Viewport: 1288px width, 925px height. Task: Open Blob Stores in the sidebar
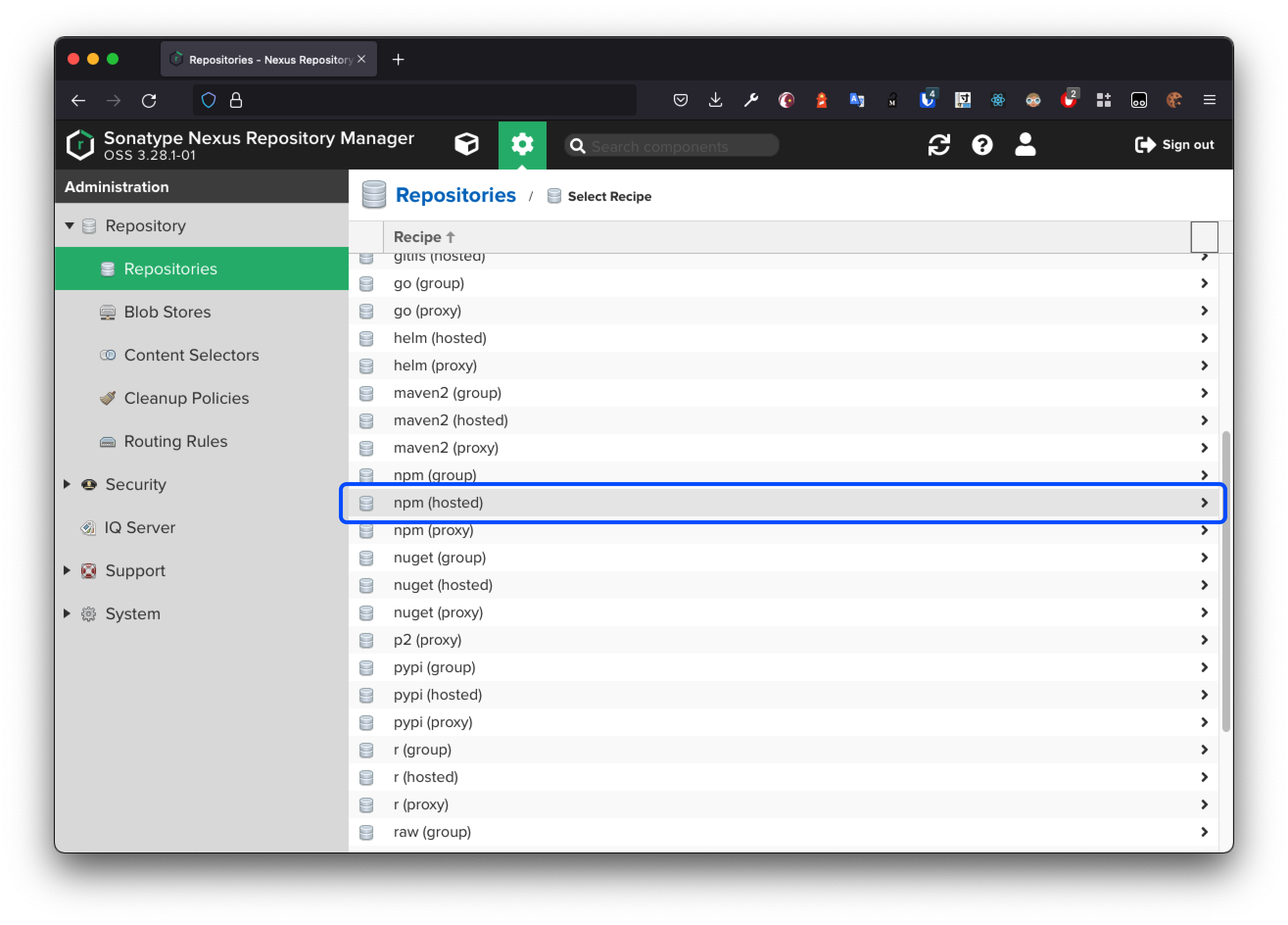pos(202,312)
